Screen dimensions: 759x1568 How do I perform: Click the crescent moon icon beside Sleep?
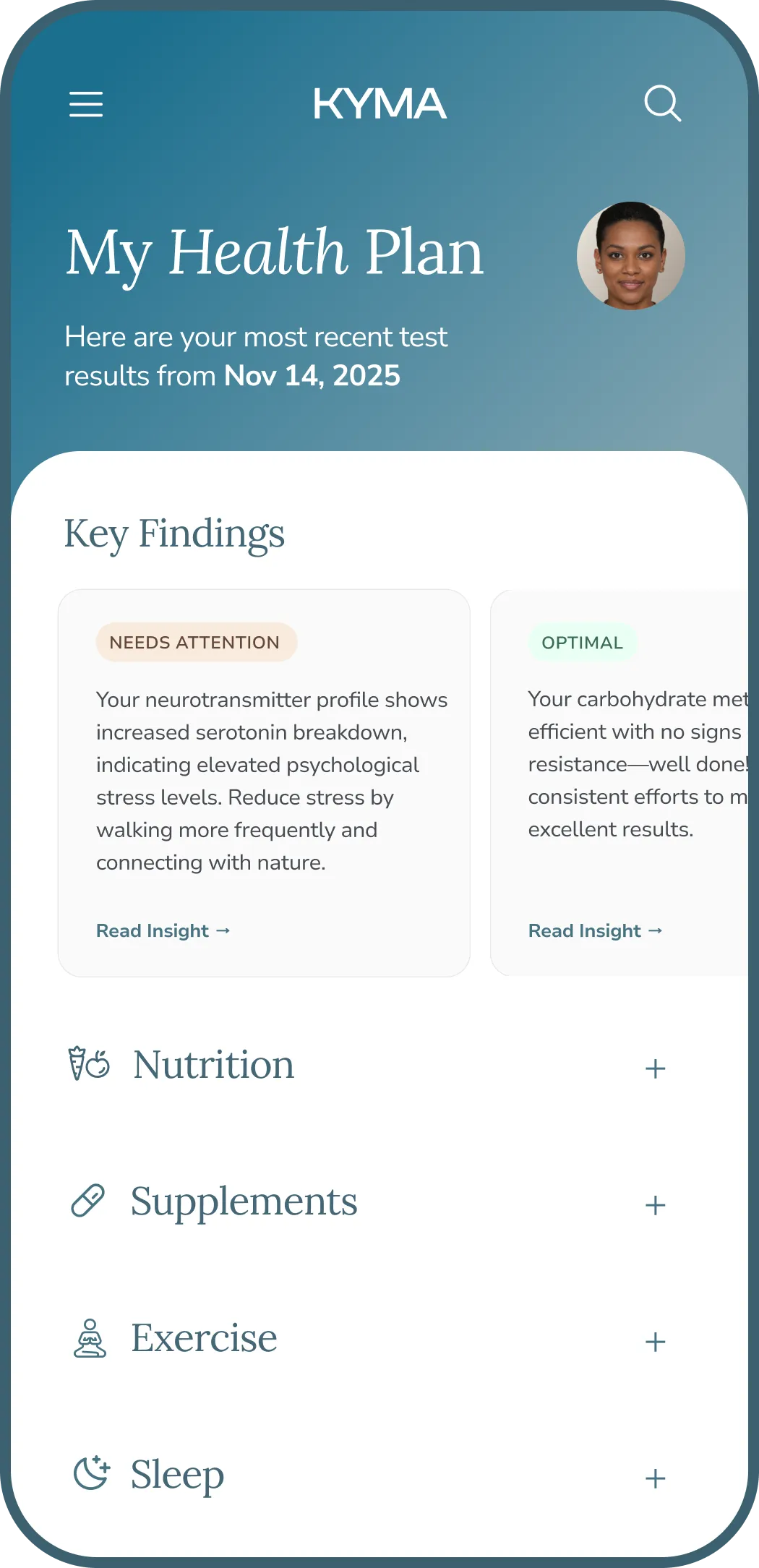pos(90,1473)
